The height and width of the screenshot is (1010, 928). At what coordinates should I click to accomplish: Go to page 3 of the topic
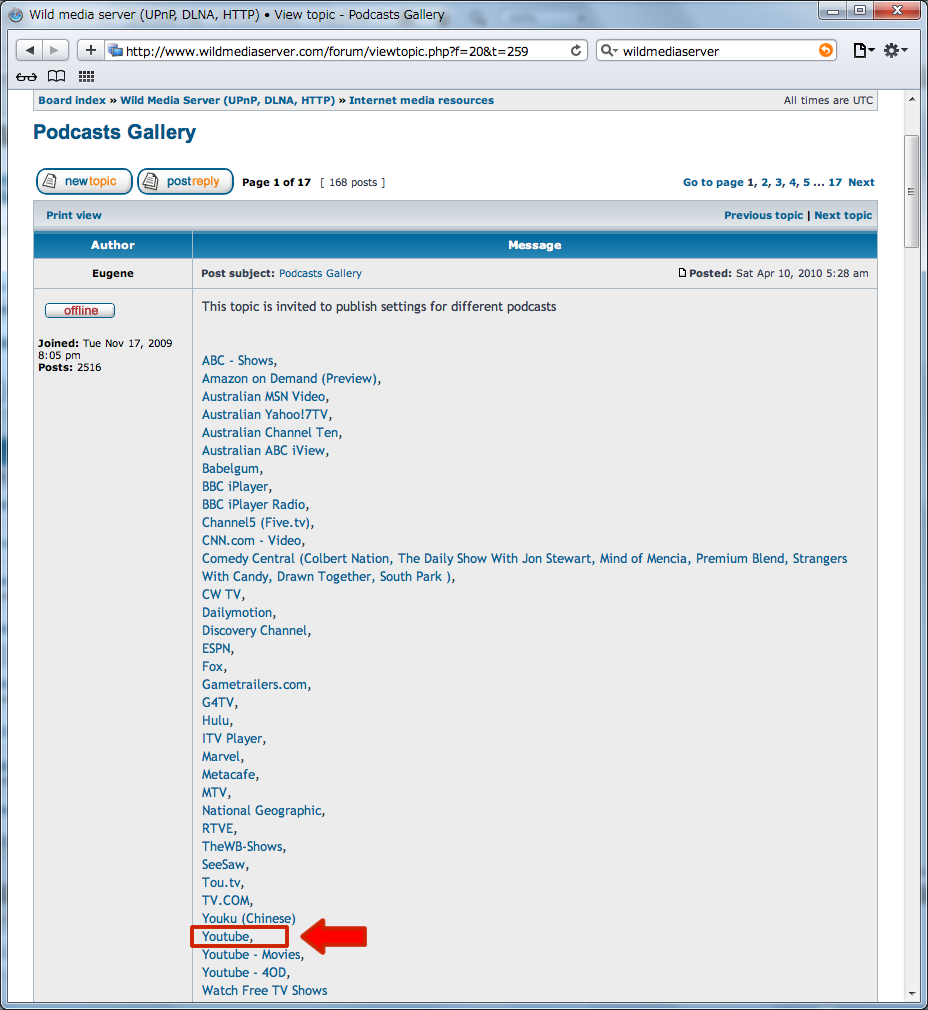[779, 182]
